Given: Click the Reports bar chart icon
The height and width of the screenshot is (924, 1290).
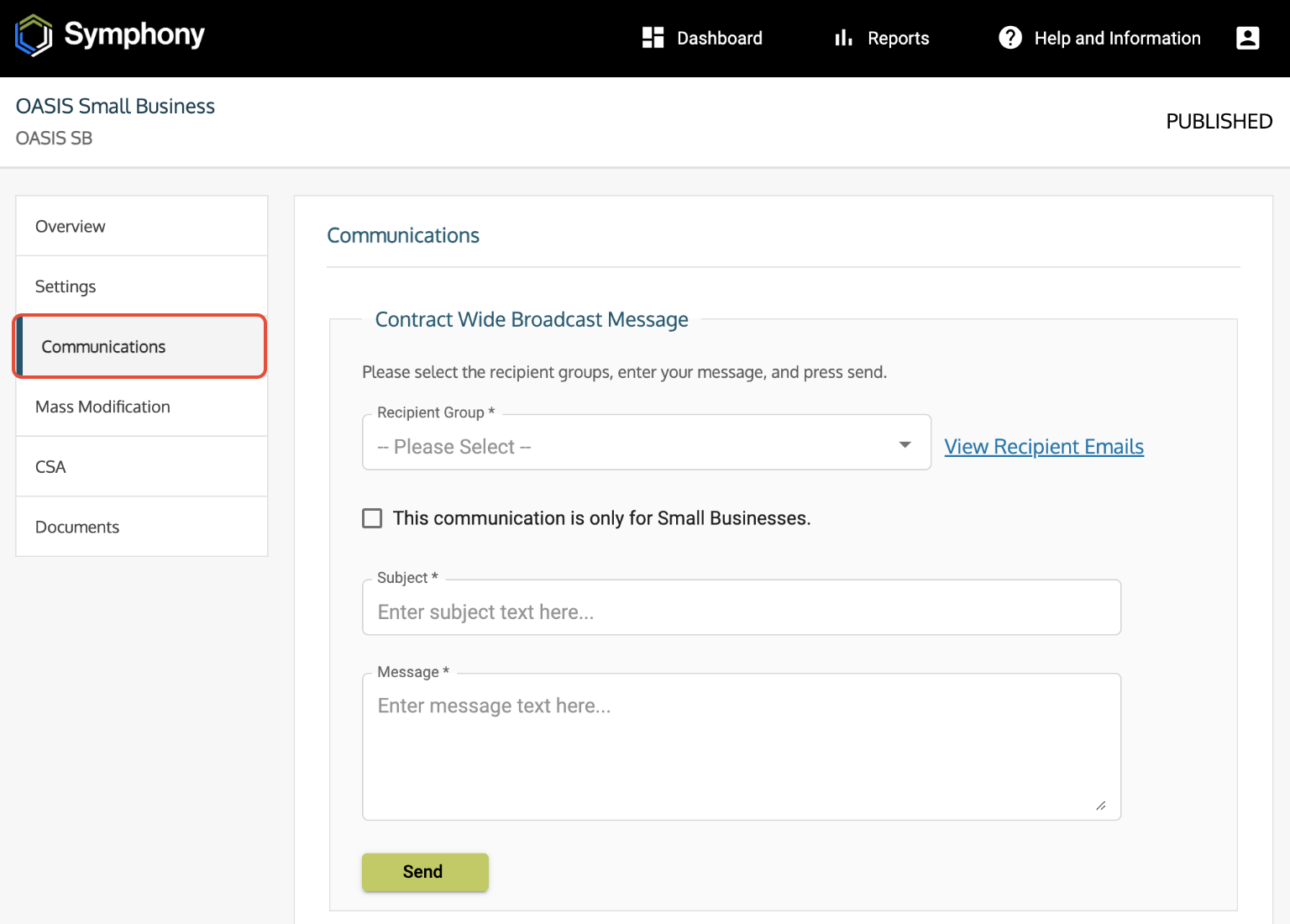Looking at the screenshot, I should pyautogui.click(x=843, y=38).
